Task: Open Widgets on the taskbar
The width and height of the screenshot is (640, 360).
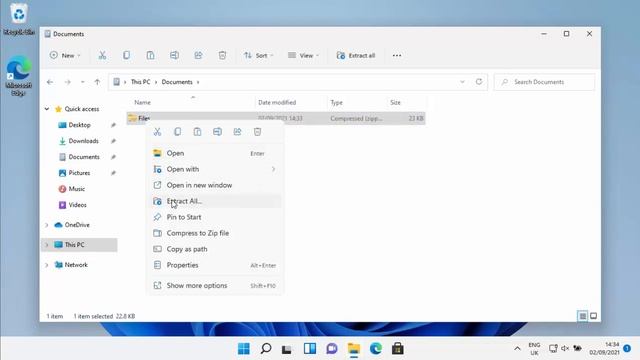Action: 310,349
